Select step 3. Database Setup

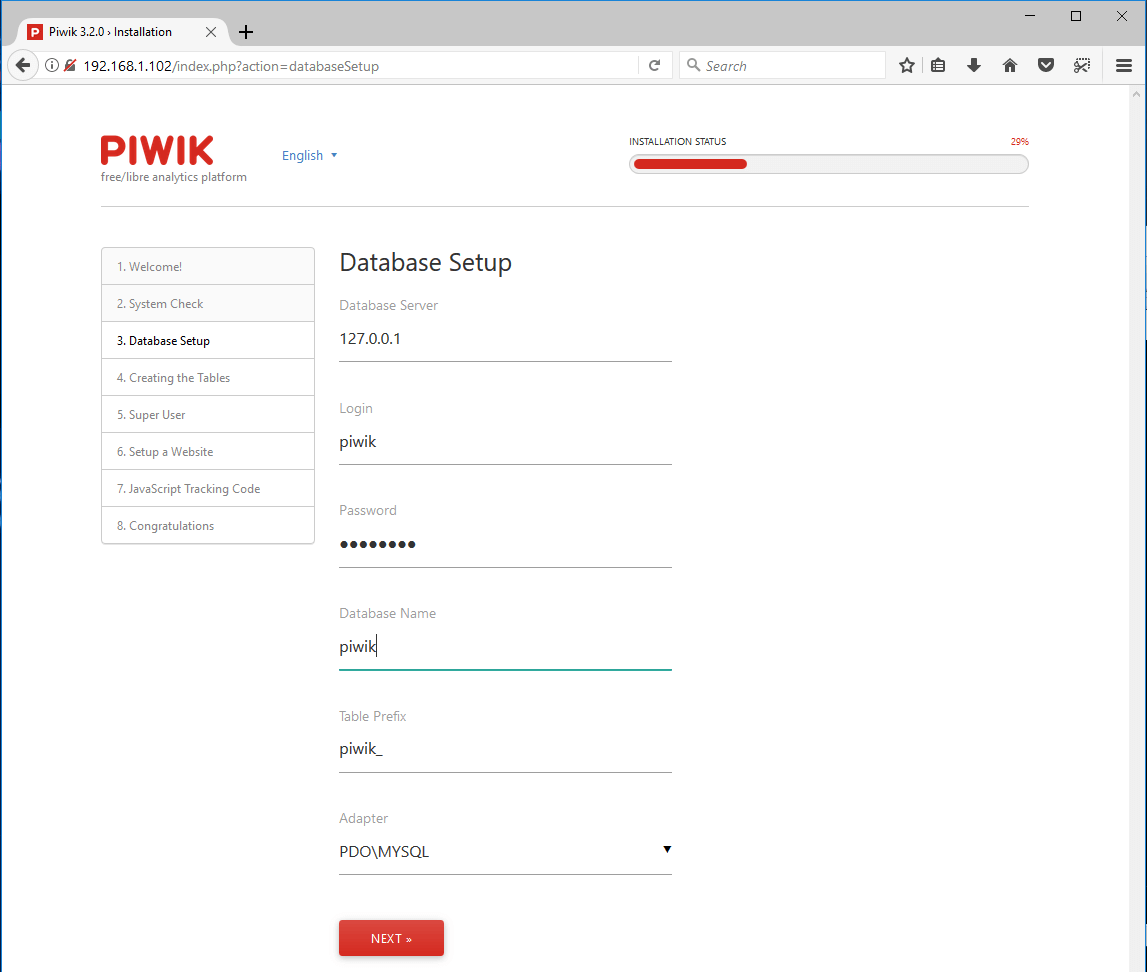coord(208,341)
